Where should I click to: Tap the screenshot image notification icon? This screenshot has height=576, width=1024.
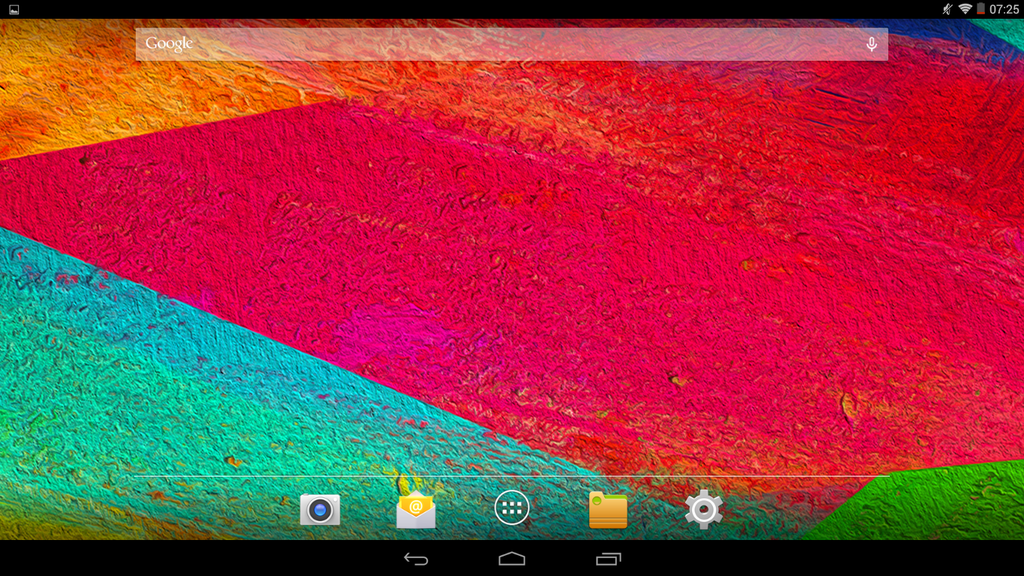click(x=14, y=9)
